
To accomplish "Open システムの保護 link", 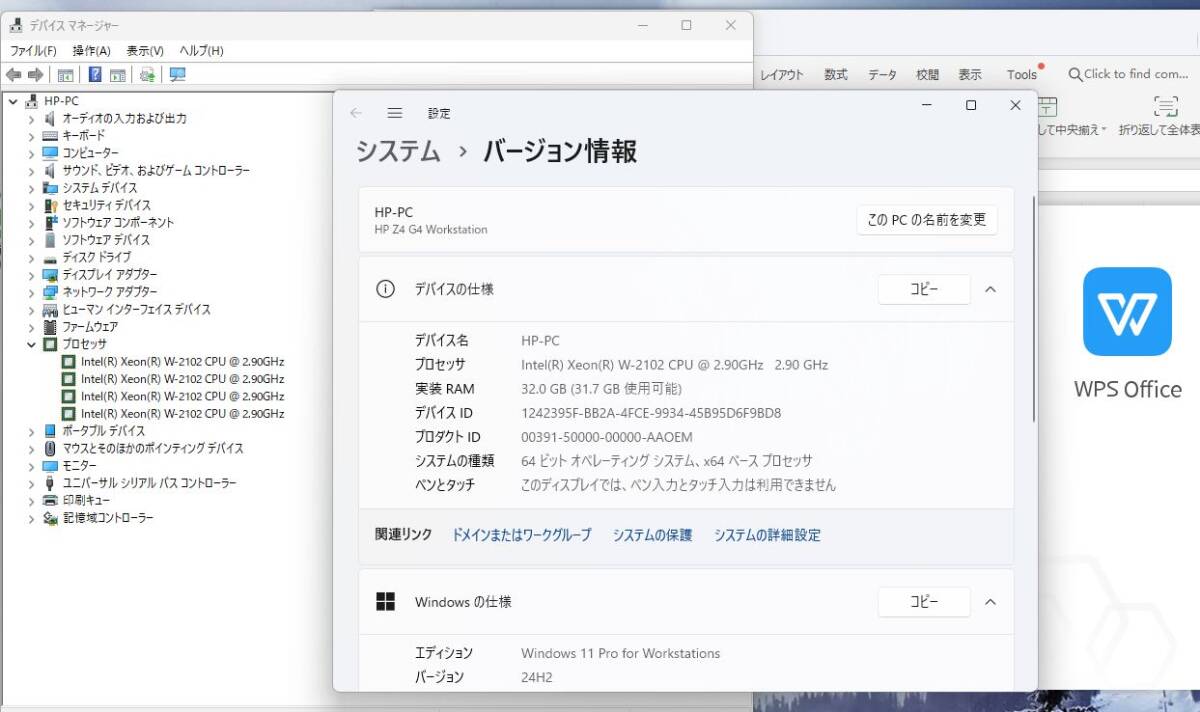I will click(652, 535).
